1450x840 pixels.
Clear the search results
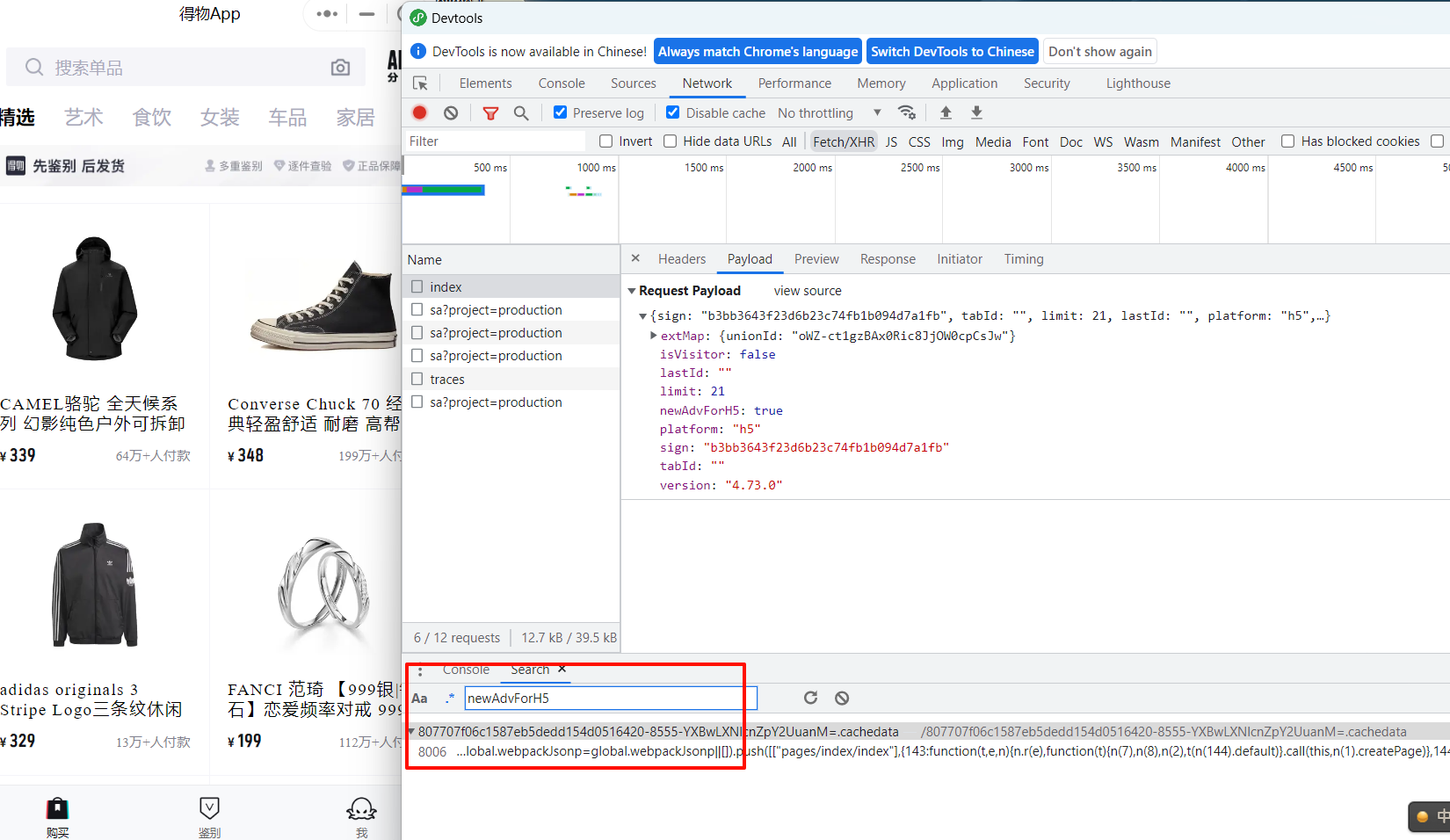click(x=842, y=698)
